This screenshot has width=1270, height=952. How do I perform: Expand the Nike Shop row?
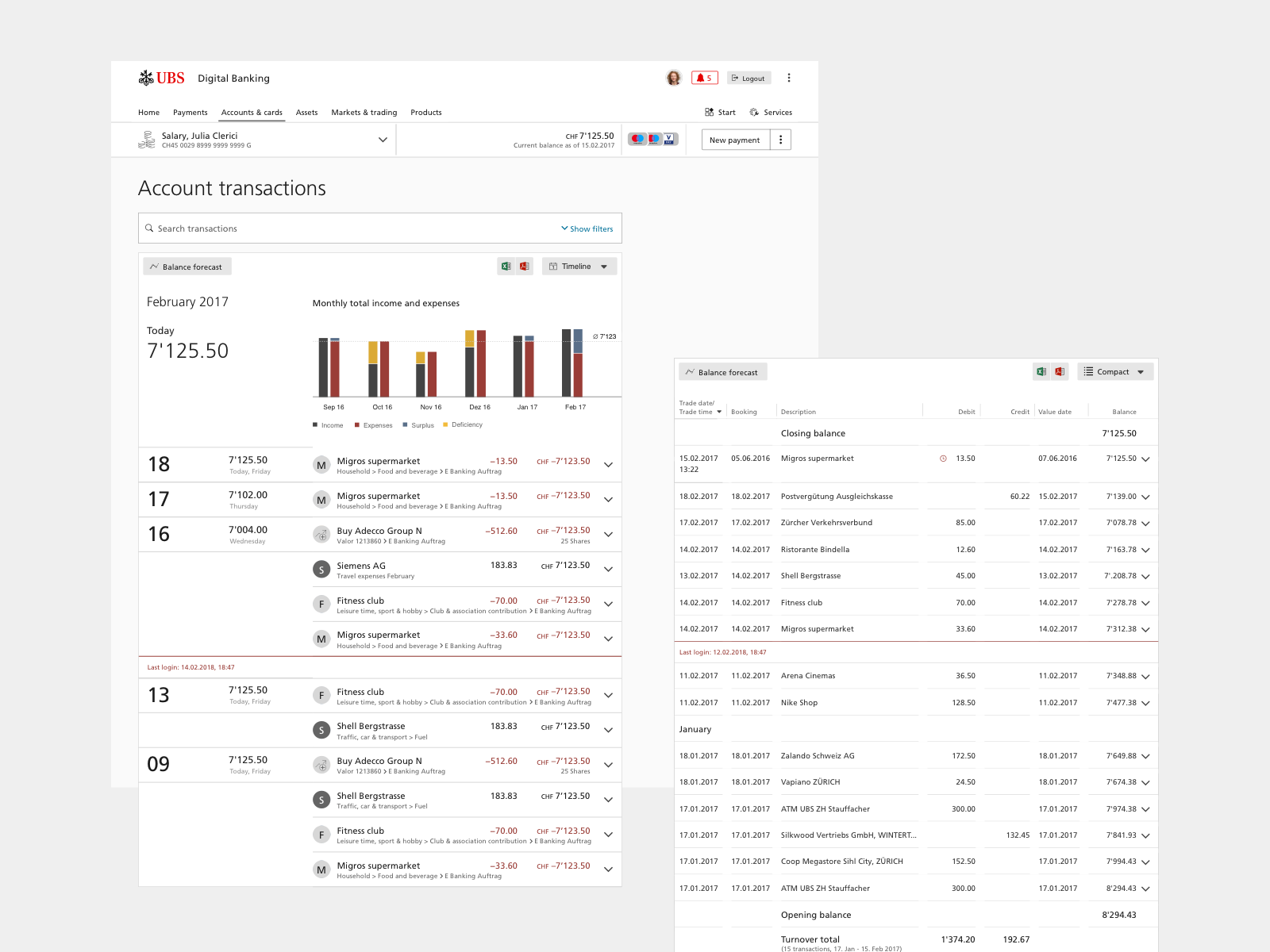point(1145,703)
